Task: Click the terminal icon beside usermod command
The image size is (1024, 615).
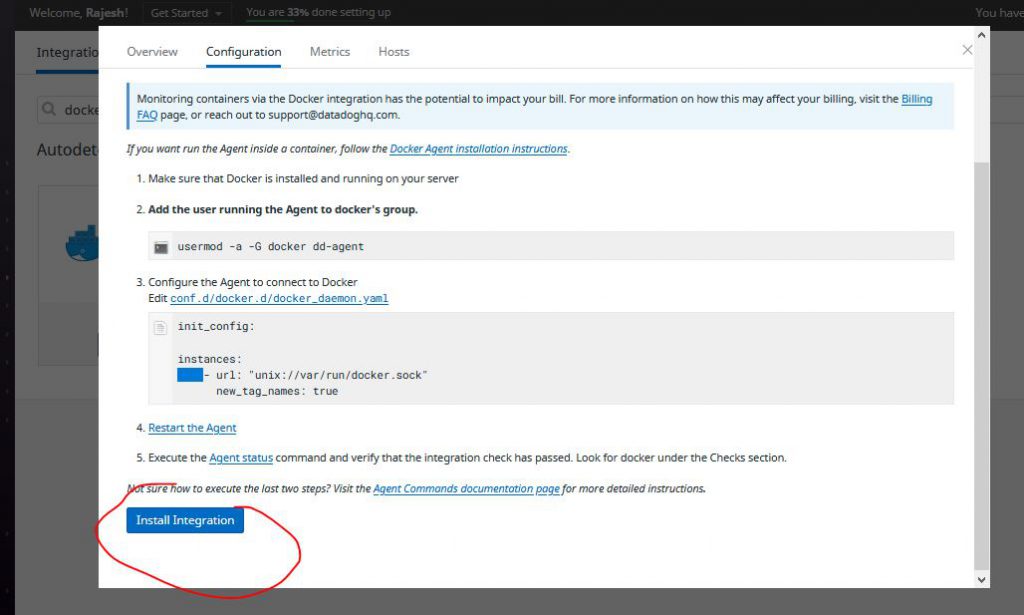Action: pos(161,247)
